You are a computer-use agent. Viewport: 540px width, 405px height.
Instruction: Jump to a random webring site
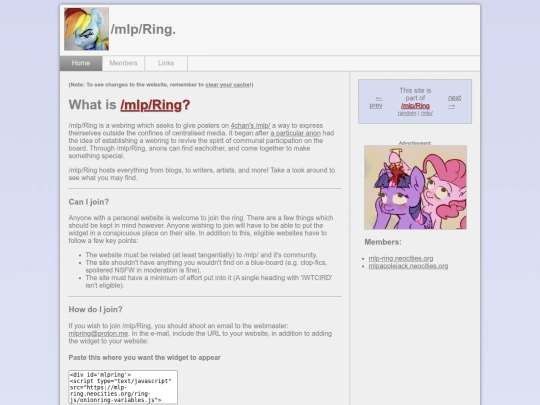[407, 113]
